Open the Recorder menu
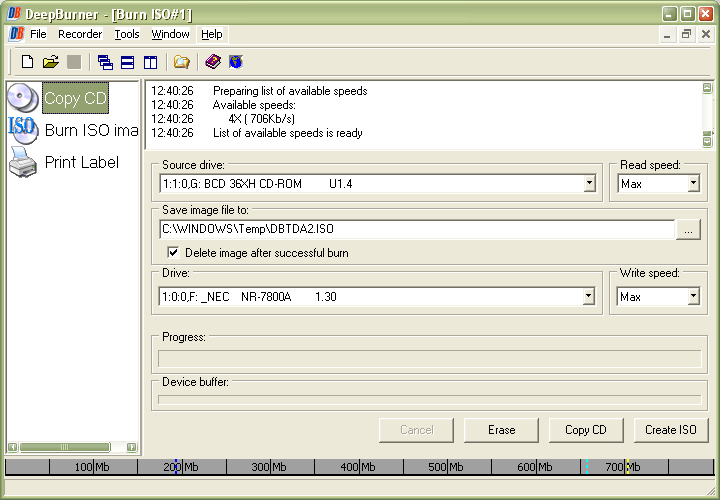Viewport: 720px width, 500px height. 80,34
